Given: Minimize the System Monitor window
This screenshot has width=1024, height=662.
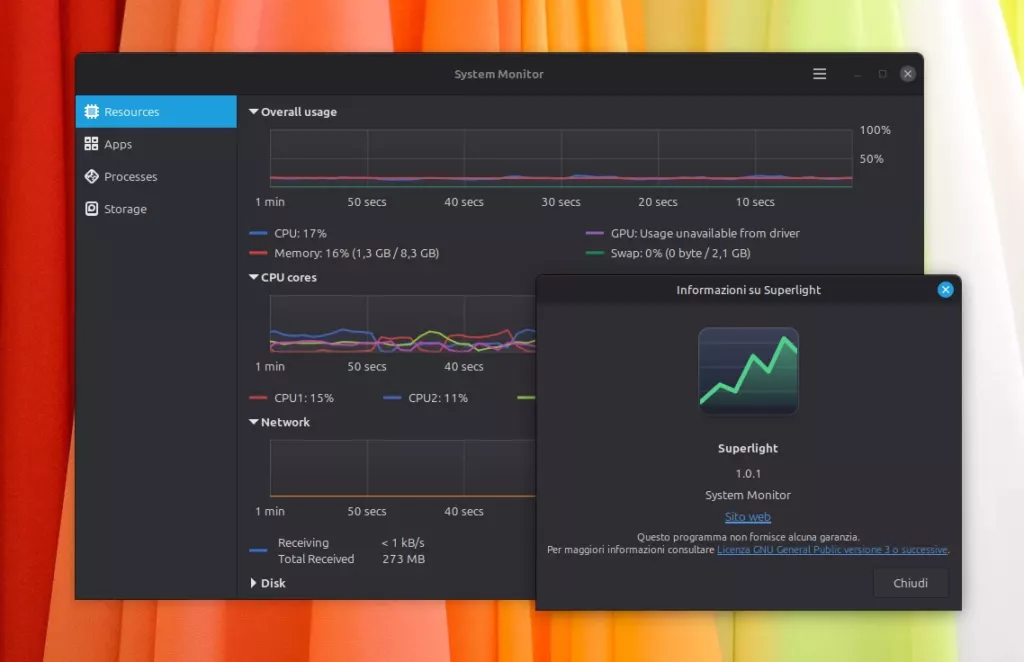Looking at the screenshot, I should pyautogui.click(x=857, y=74).
